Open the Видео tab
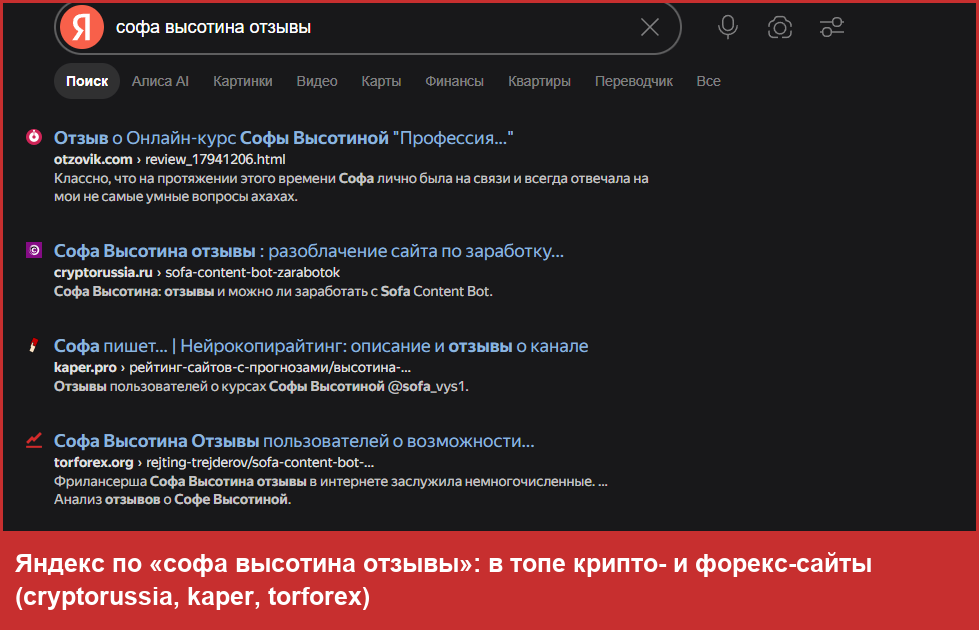 coord(317,81)
